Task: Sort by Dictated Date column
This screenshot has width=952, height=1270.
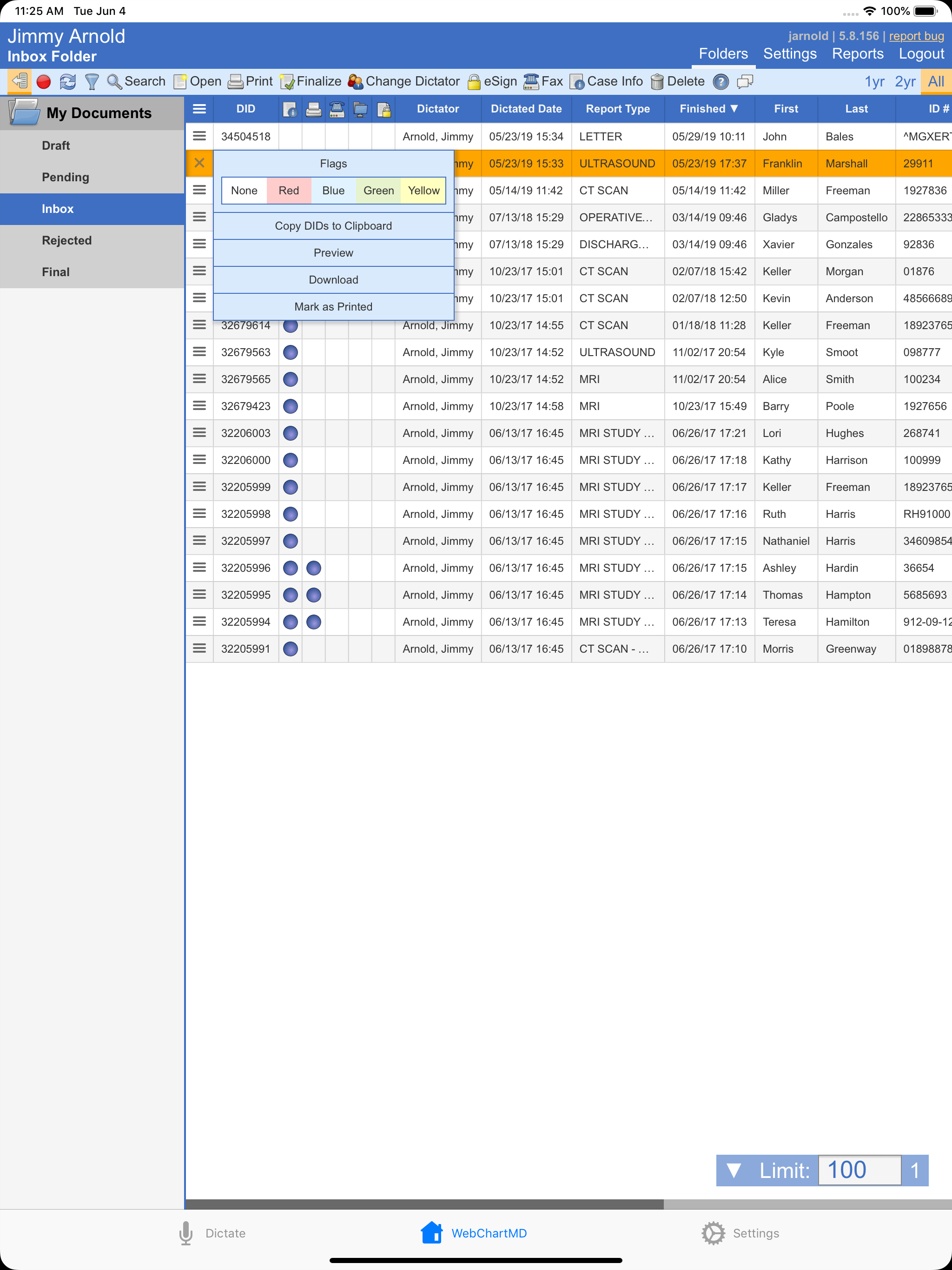Action: point(526,109)
